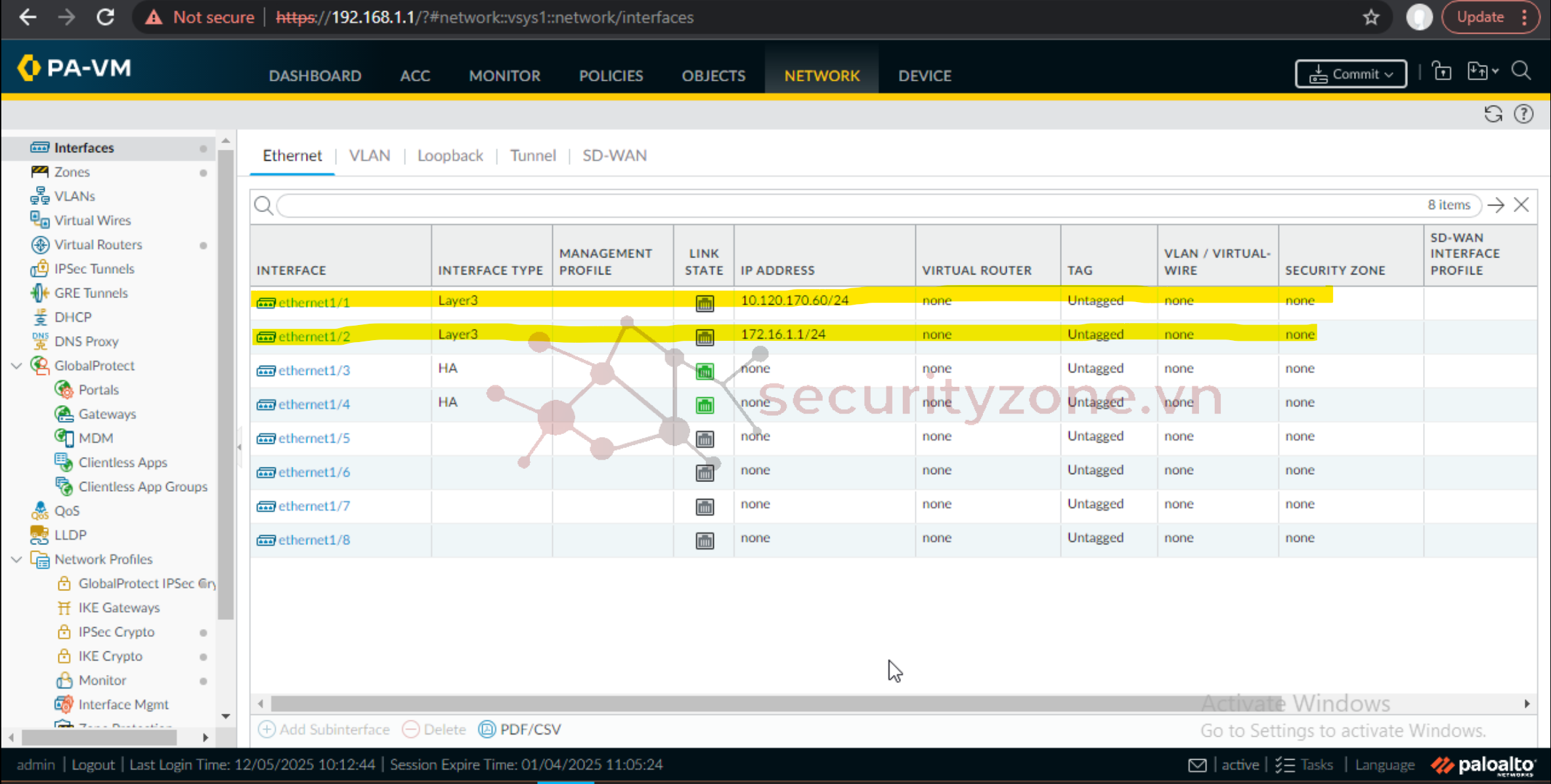Viewport: 1551px width, 784px height.
Task: Click the Tasks button in the bottom bar
Action: point(1305,765)
